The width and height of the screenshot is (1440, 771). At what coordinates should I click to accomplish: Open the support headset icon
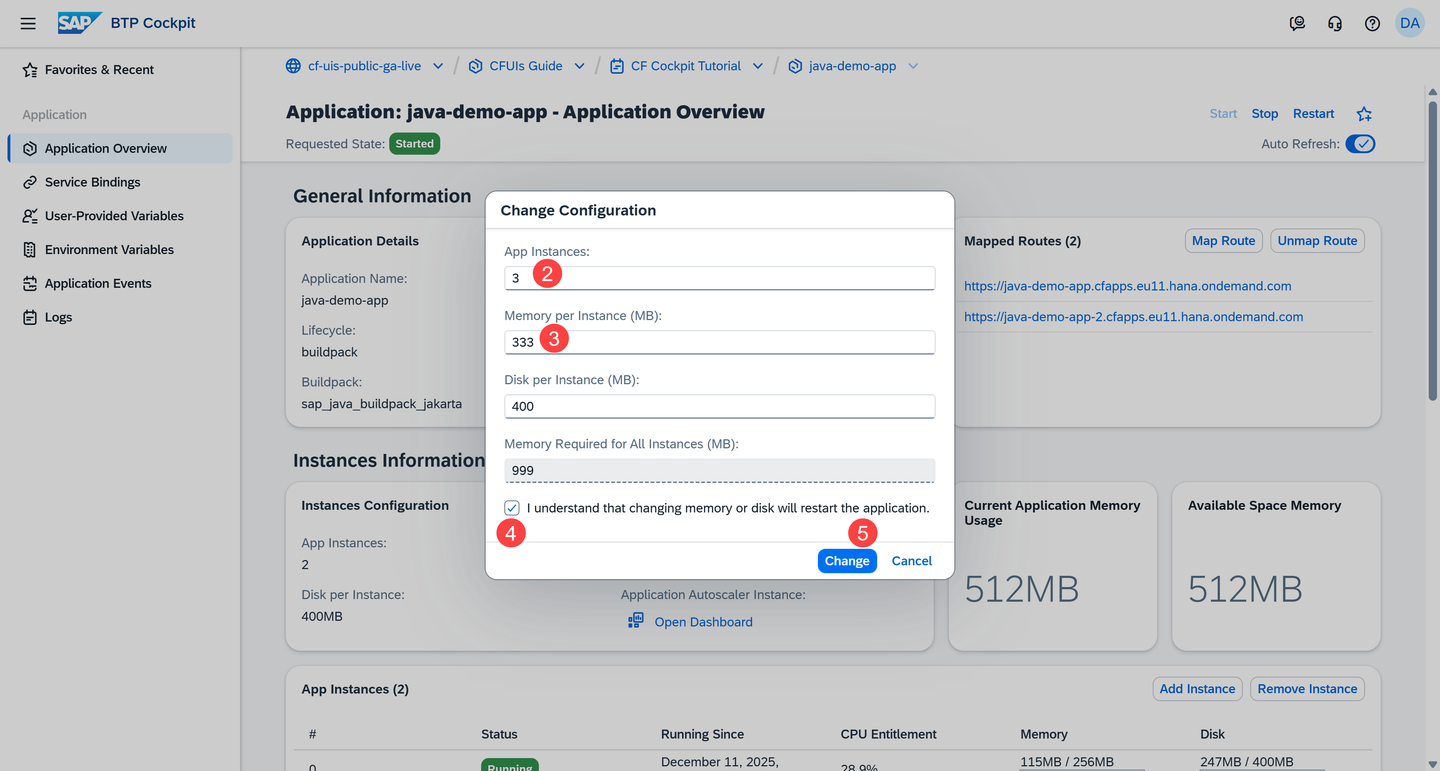click(1334, 23)
